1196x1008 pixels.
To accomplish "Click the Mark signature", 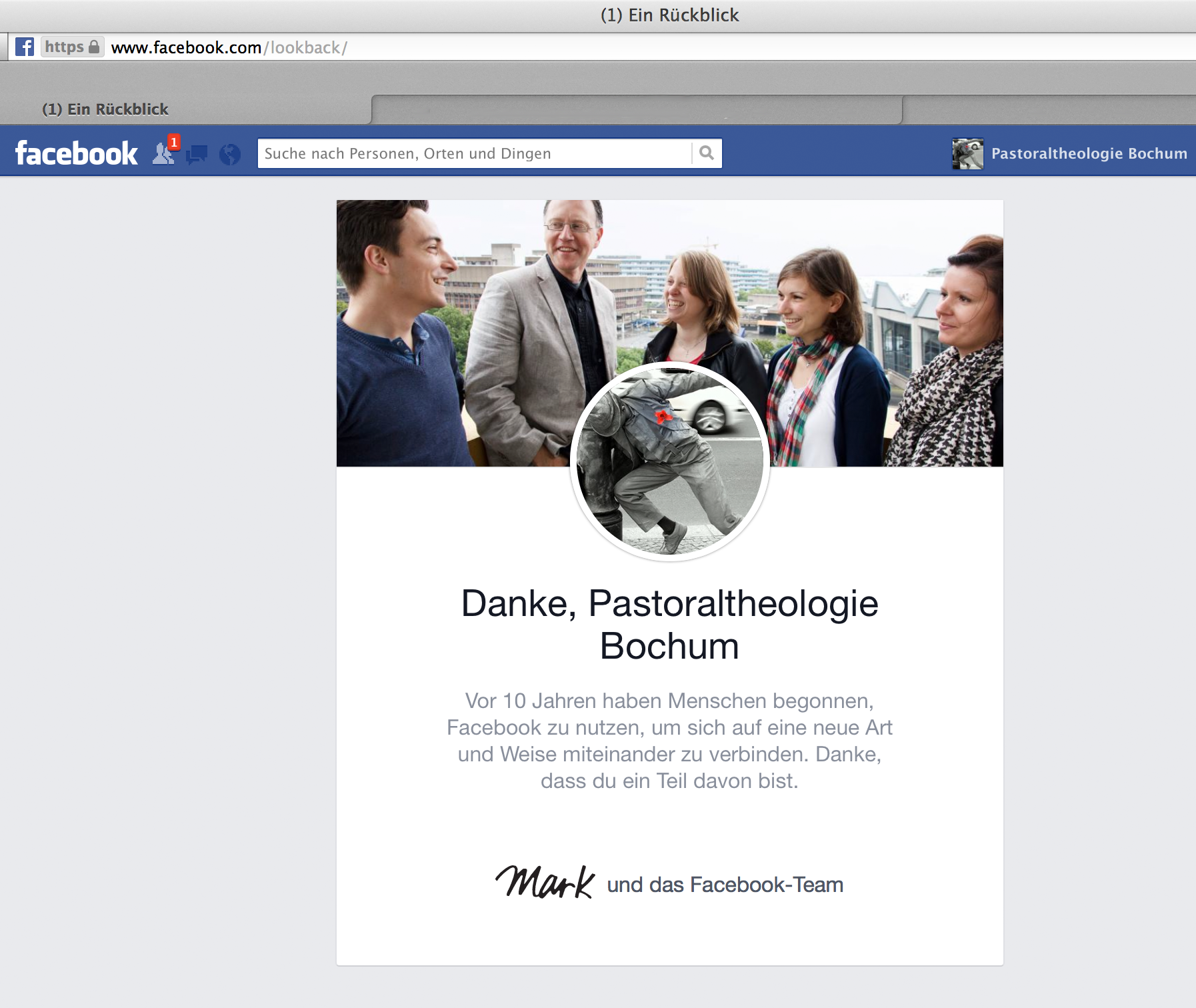I will (545, 881).
